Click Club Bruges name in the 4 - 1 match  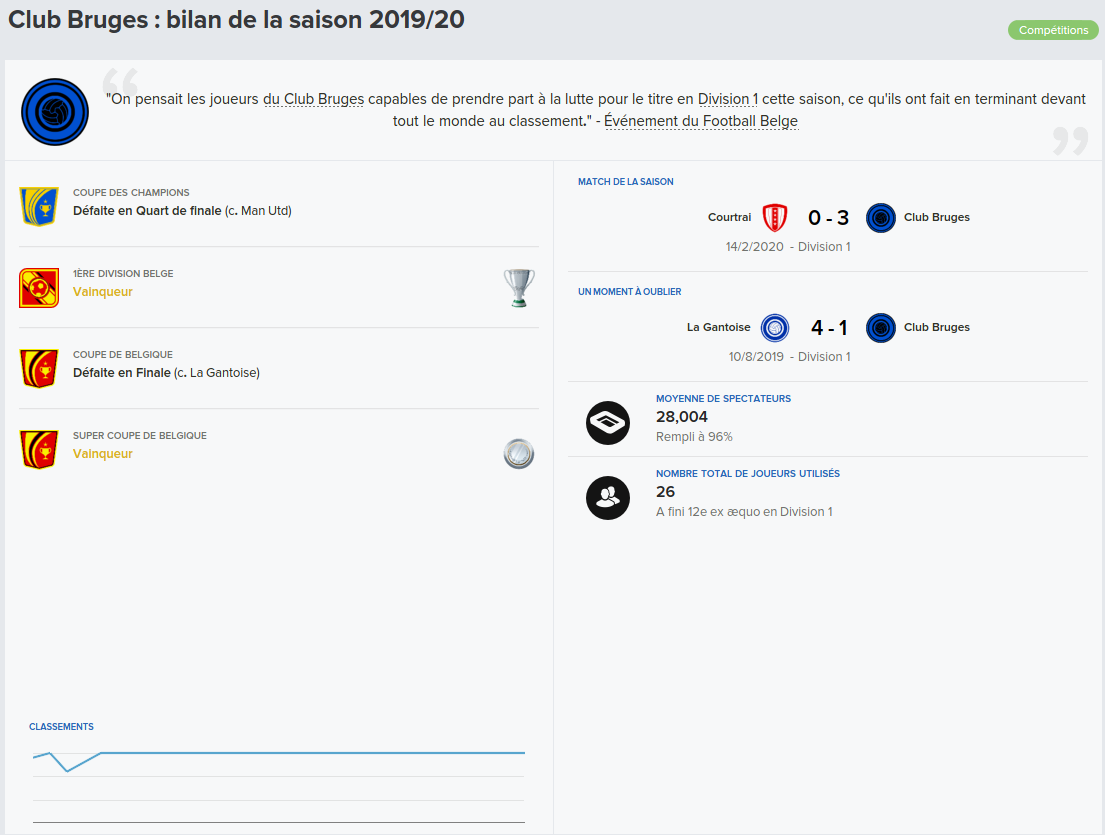937,327
